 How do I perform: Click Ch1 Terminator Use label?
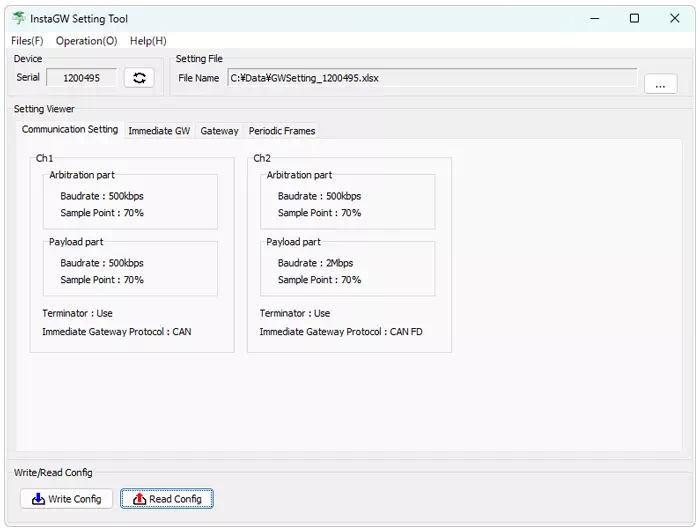pos(77,313)
